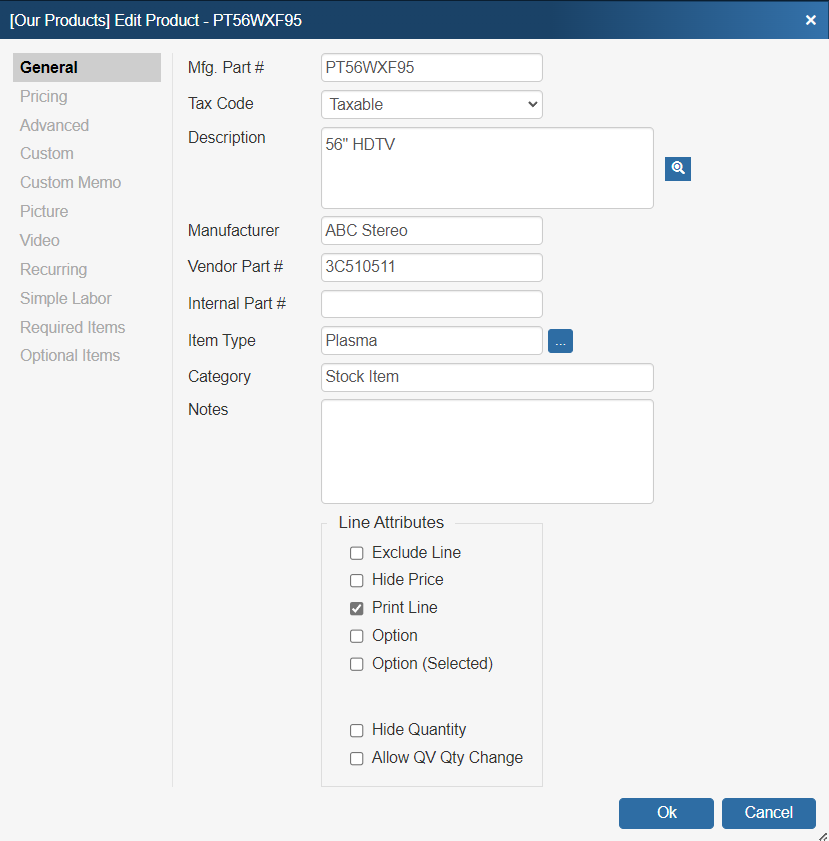Click the magnifier icon beside Description
Screen dimensions: 829x841
(x=678, y=169)
